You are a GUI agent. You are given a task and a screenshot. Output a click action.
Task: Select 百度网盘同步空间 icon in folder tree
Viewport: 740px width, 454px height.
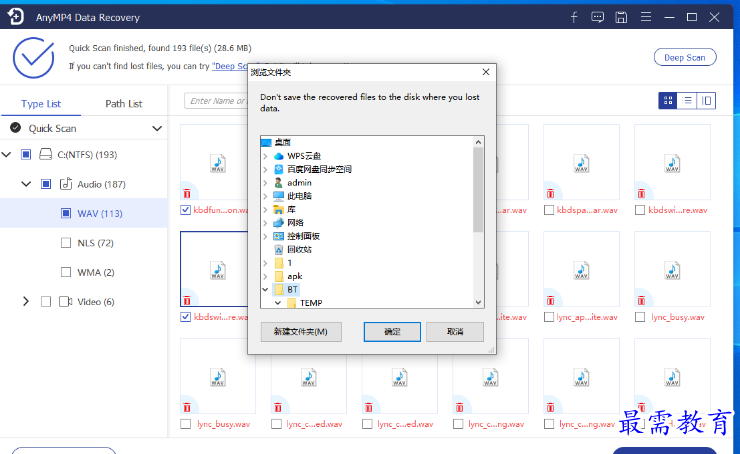pos(278,169)
